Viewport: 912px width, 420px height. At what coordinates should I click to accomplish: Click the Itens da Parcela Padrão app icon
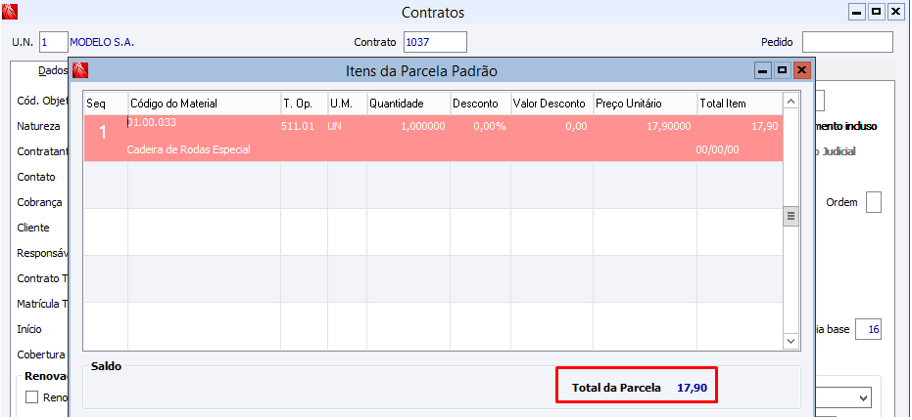coord(81,71)
